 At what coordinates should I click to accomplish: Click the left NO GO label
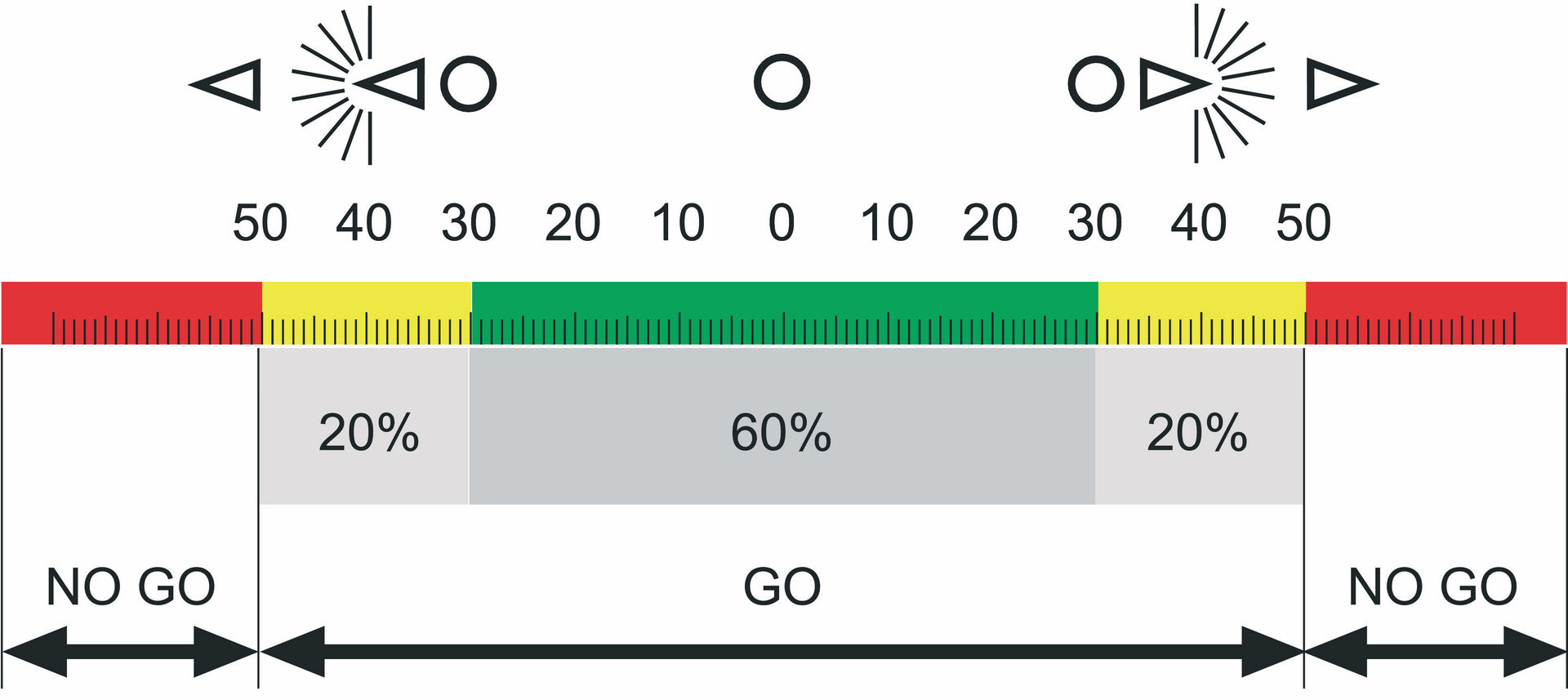[131, 586]
